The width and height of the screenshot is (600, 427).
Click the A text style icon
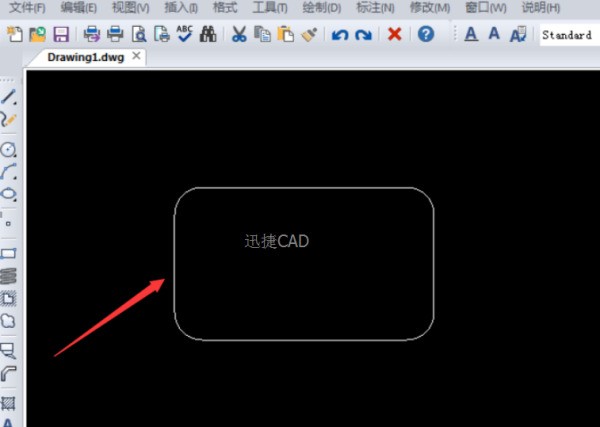pos(518,34)
